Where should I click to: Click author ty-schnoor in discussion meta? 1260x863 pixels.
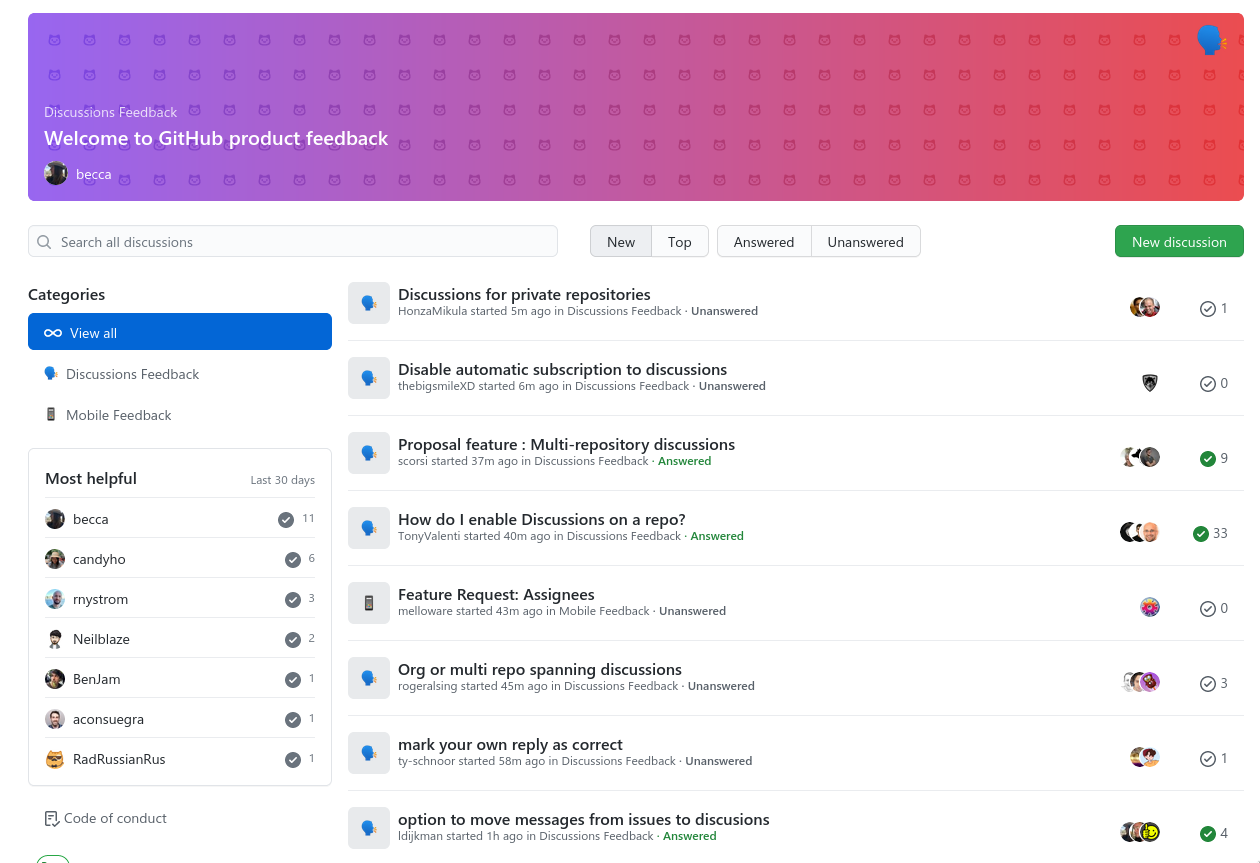click(x=427, y=761)
